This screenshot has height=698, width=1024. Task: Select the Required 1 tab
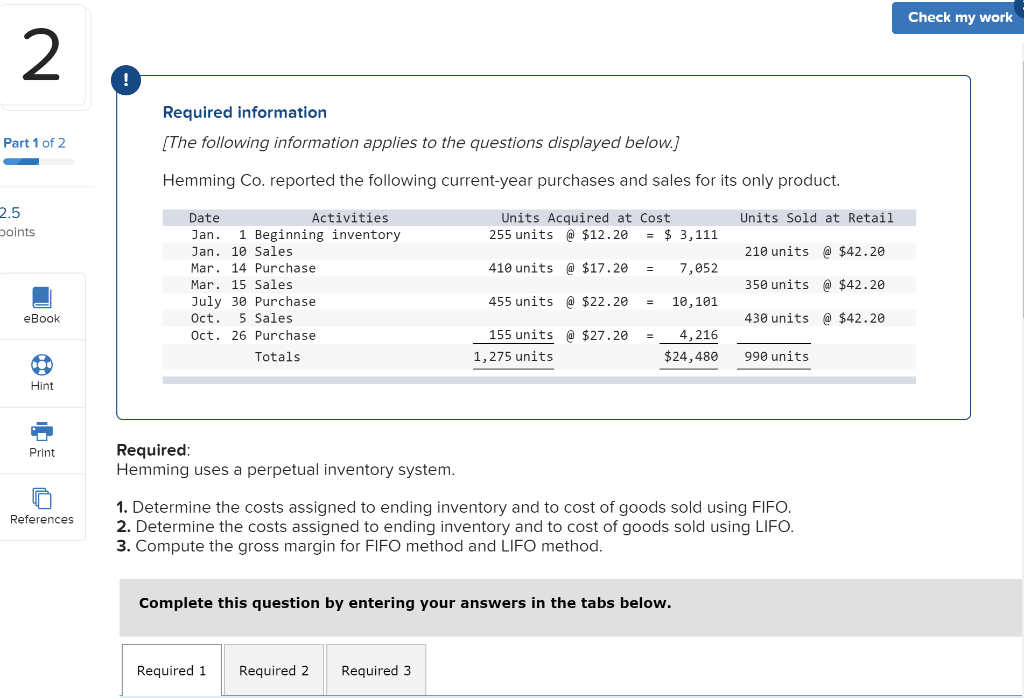[171, 670]
